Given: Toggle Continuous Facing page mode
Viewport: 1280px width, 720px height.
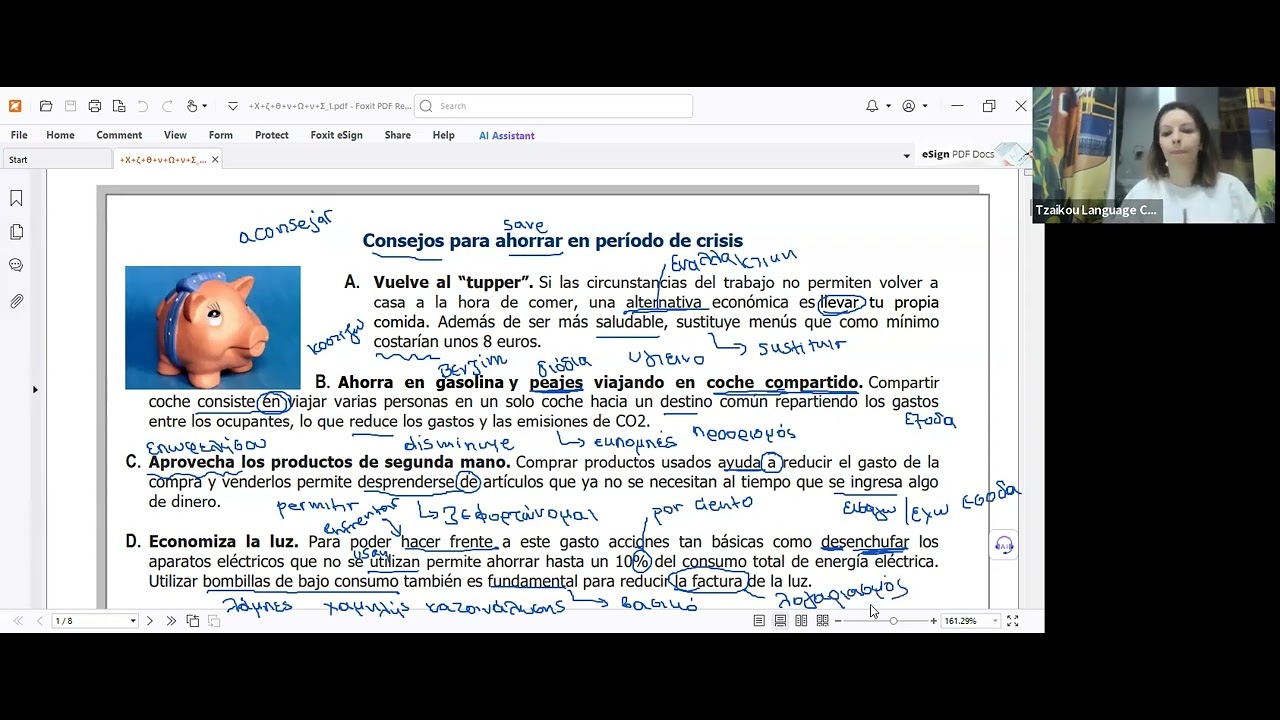Looking at the screenshot, I should (x=822, y=620).
